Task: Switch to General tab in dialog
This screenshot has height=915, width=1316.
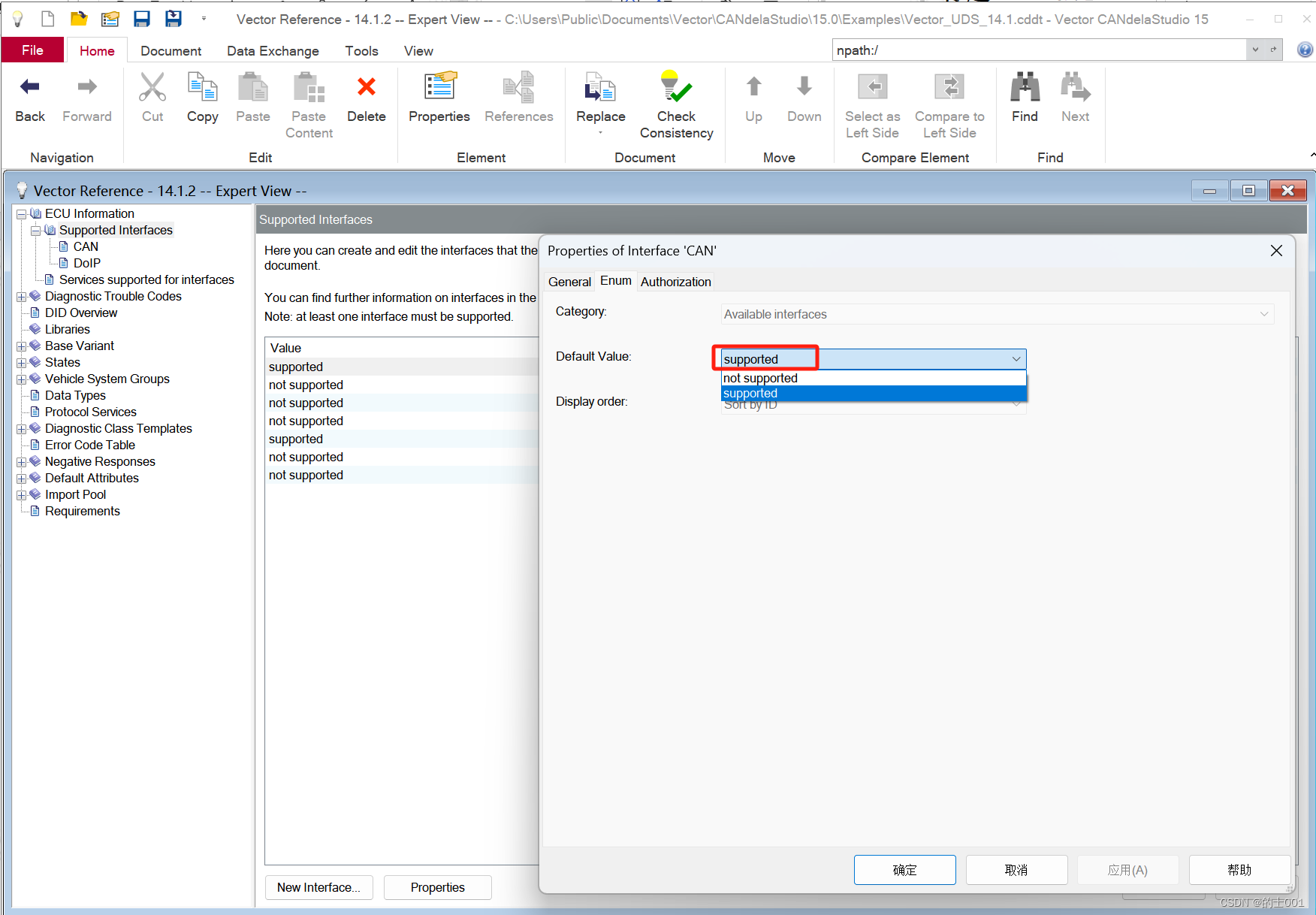Action: coord(569,282)
